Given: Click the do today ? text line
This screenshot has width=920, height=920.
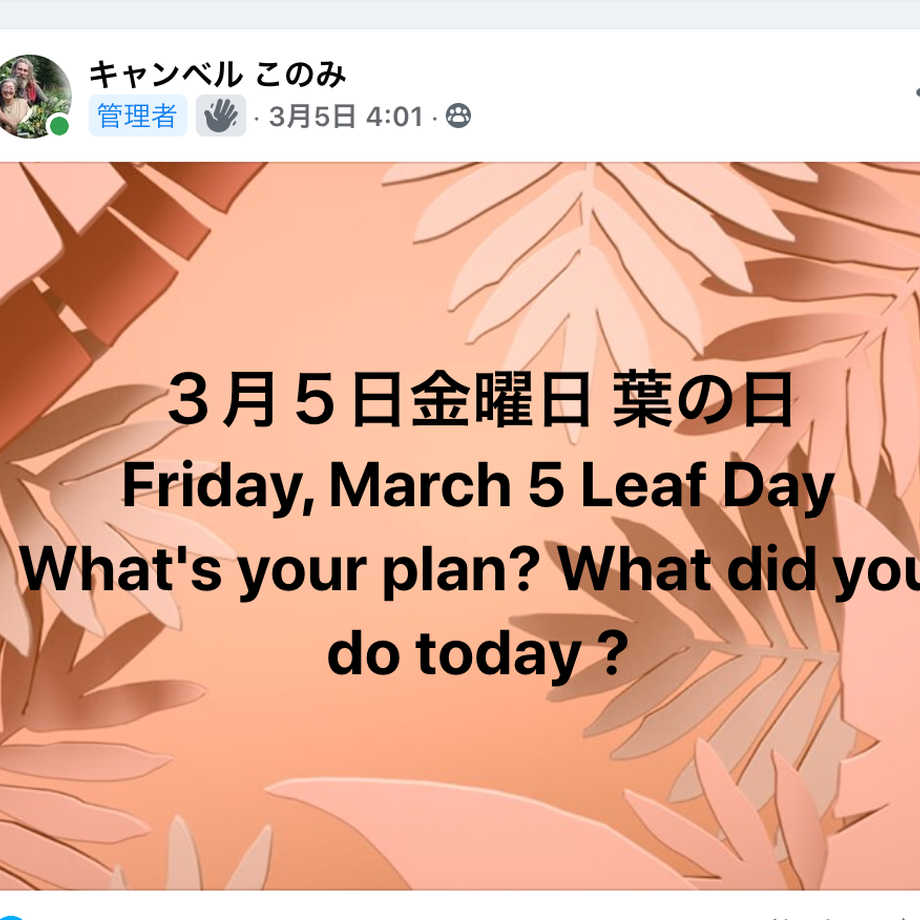Looking at the screenshot, I should [478, 654].
